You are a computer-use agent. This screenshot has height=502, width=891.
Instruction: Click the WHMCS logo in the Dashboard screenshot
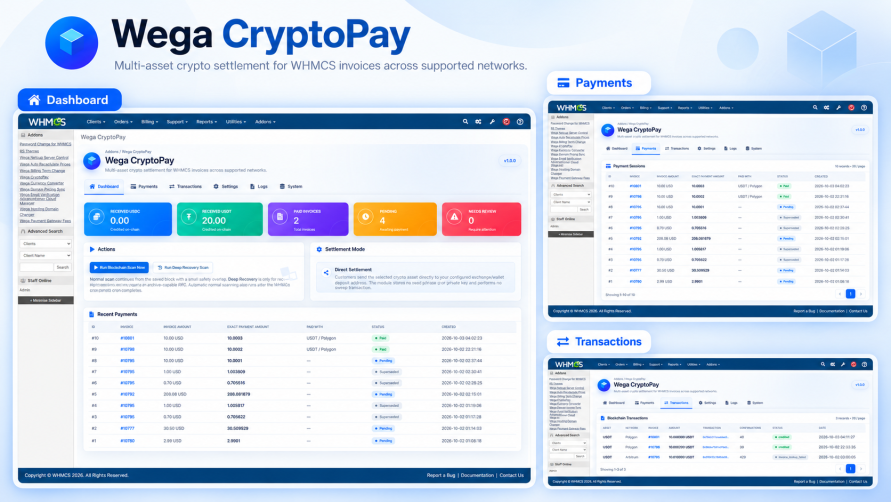coord(47,122)
